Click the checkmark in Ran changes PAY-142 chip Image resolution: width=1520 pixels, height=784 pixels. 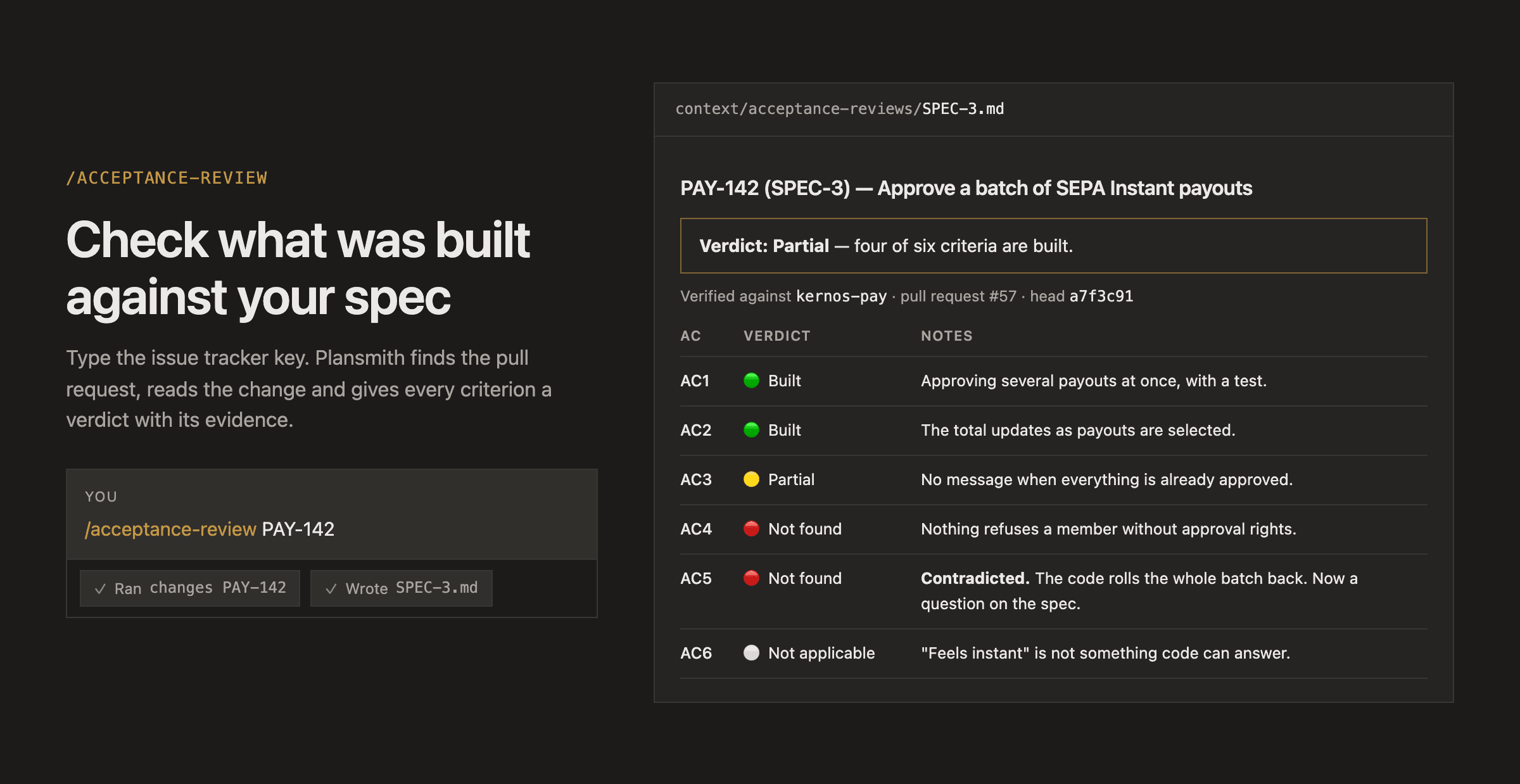coord(100,589)
